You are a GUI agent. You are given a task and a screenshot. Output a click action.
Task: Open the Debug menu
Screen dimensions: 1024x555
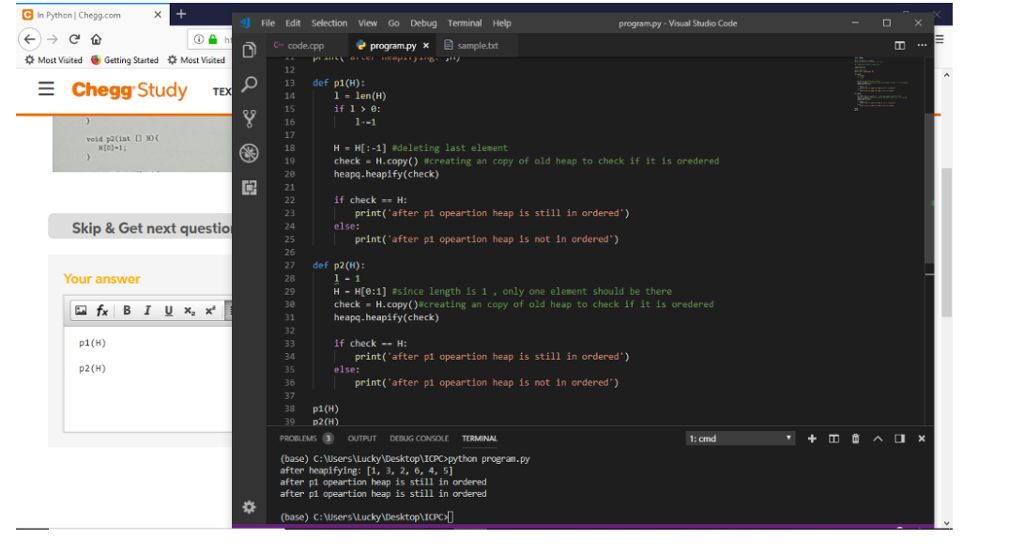pos(423,23)
